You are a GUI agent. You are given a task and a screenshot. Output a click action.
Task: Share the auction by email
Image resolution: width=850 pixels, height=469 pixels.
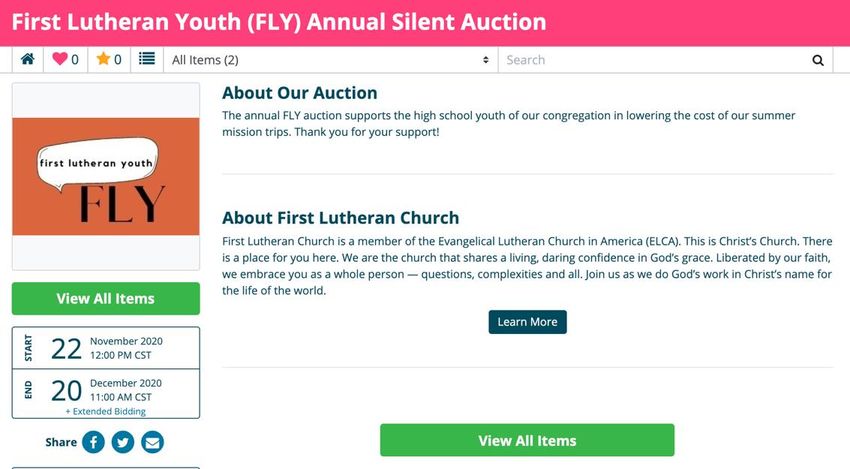coord(152,442)
